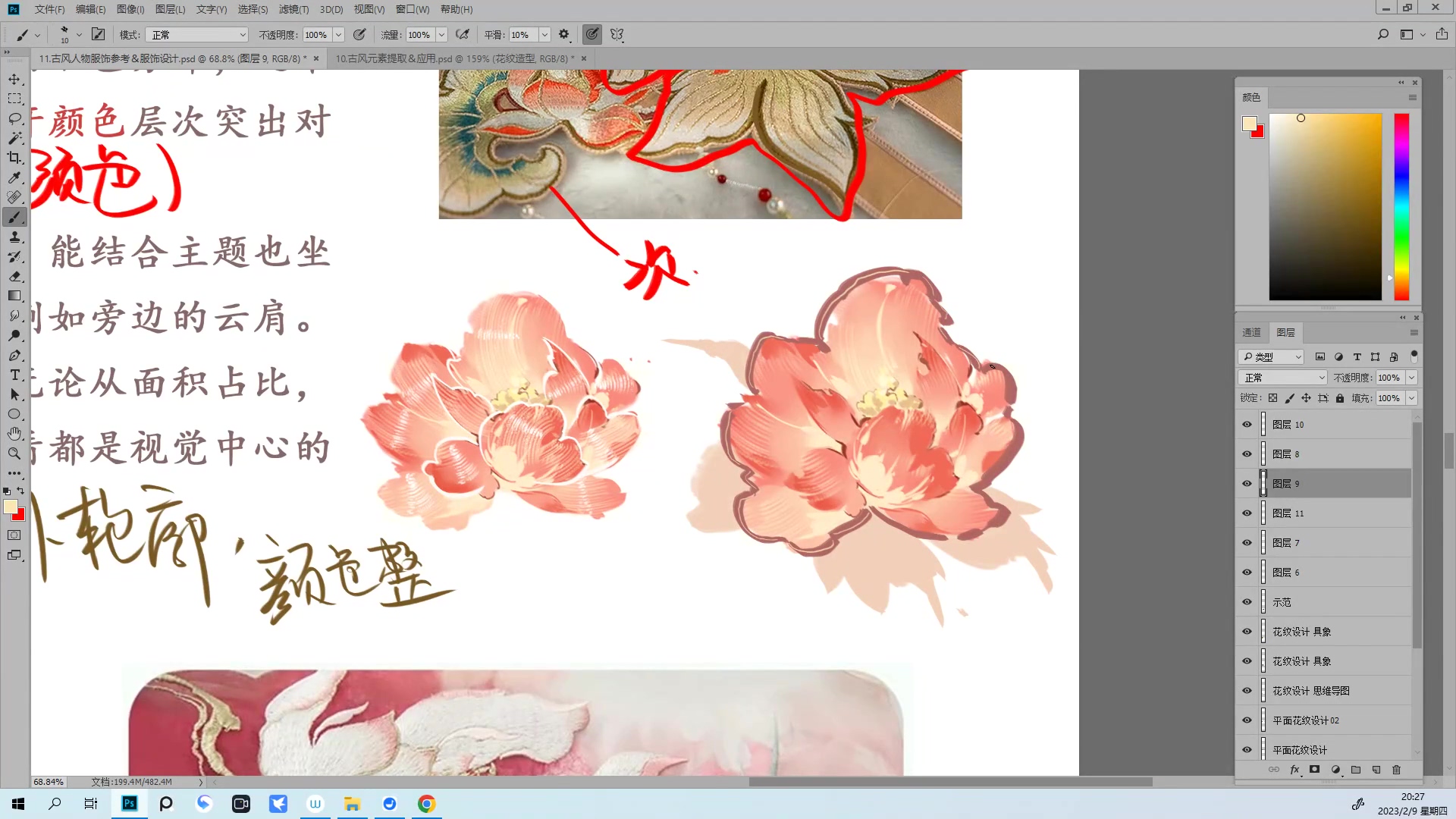Open the brush settings panel icon
The height and width of the screenshot is (819, 1456).
click(98, 34)
